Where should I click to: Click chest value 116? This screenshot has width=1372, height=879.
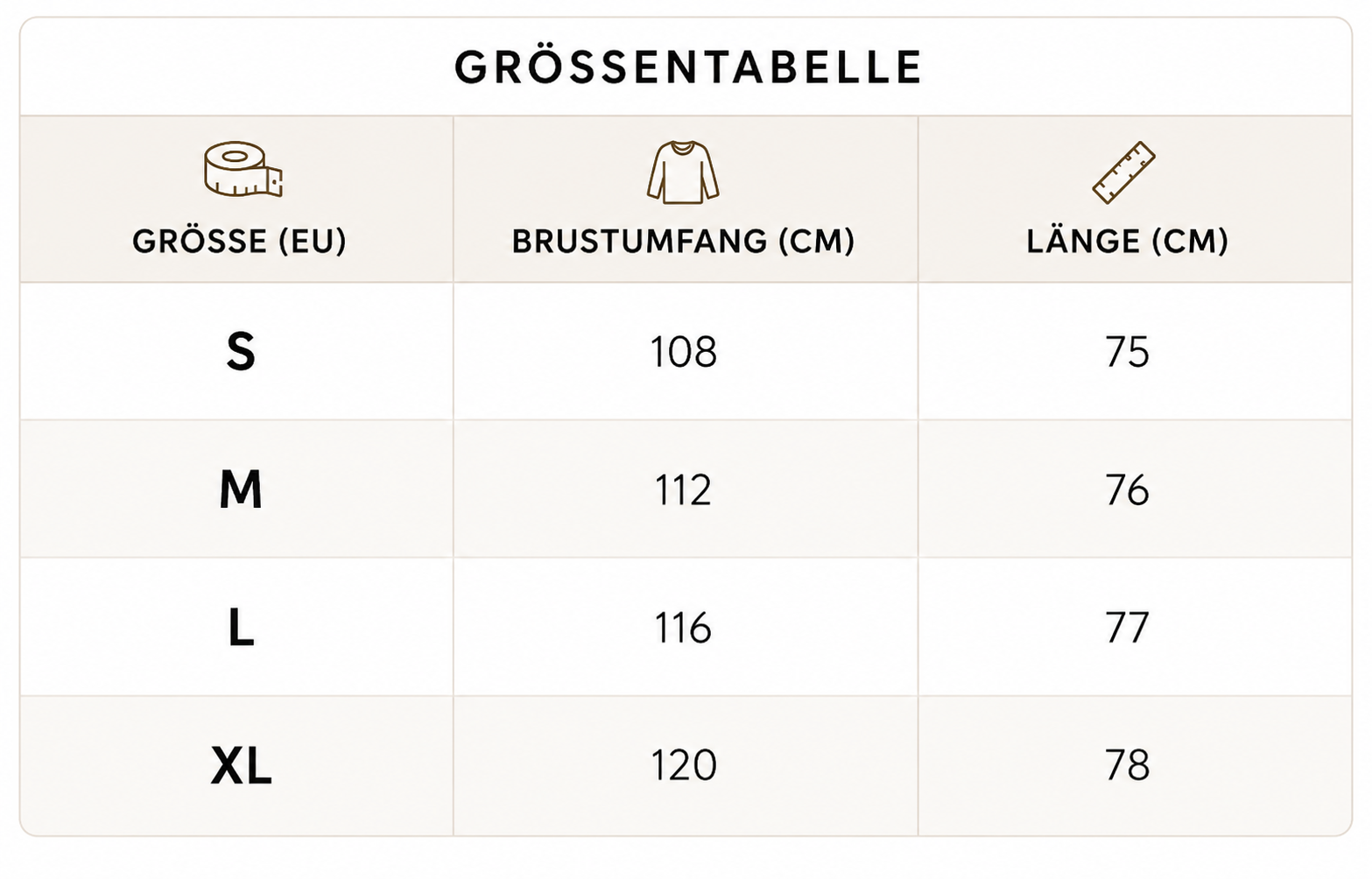click(x=683, y=628)
